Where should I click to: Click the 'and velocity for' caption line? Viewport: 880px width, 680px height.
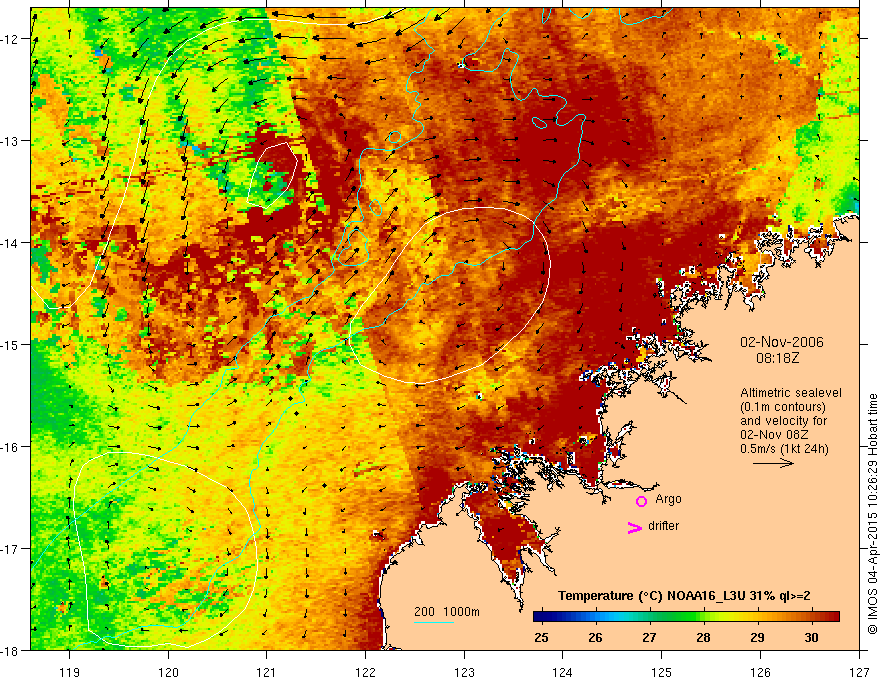pyautogui.click(x=783, y=421)
